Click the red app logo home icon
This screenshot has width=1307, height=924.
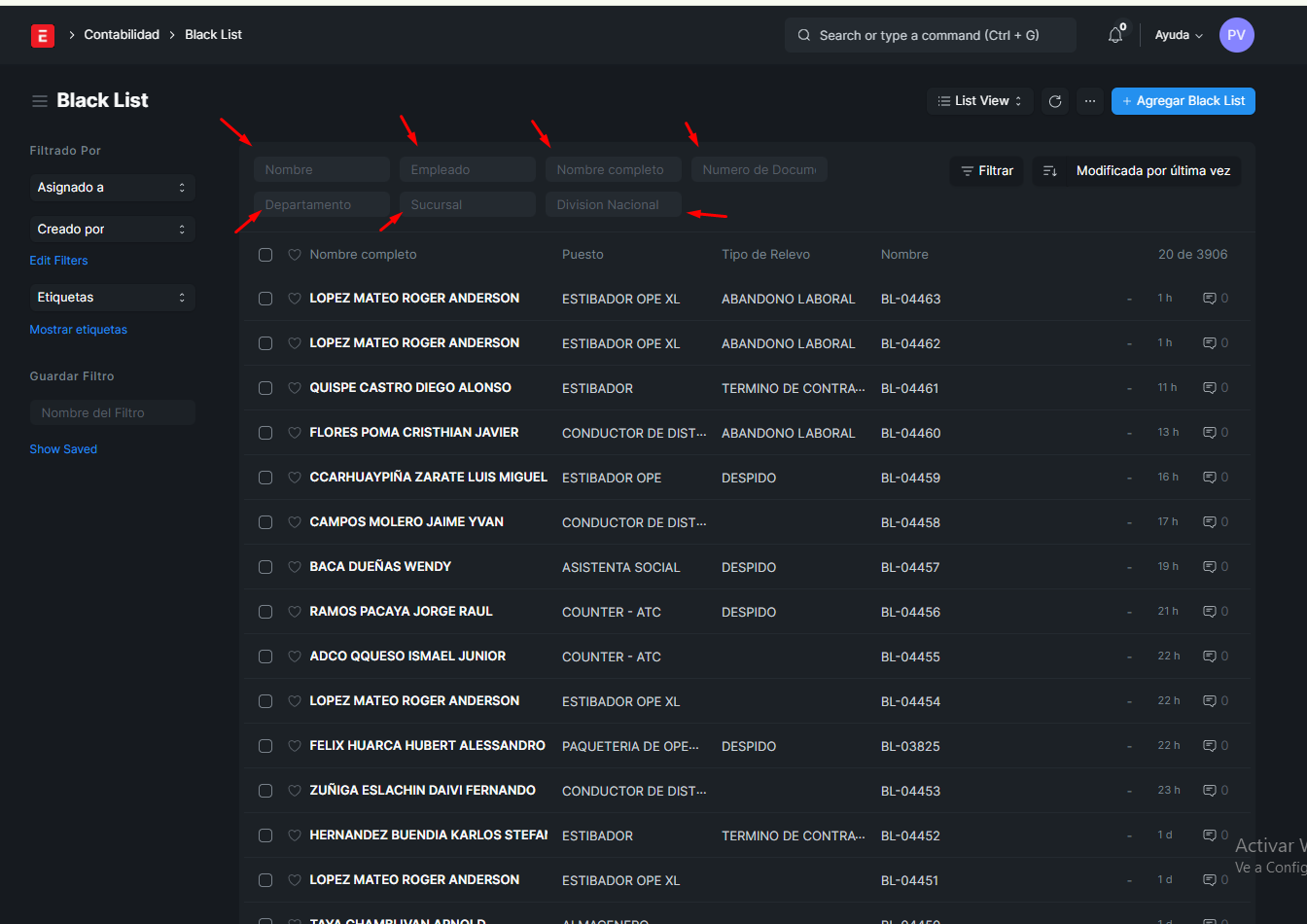coord(42,36)
